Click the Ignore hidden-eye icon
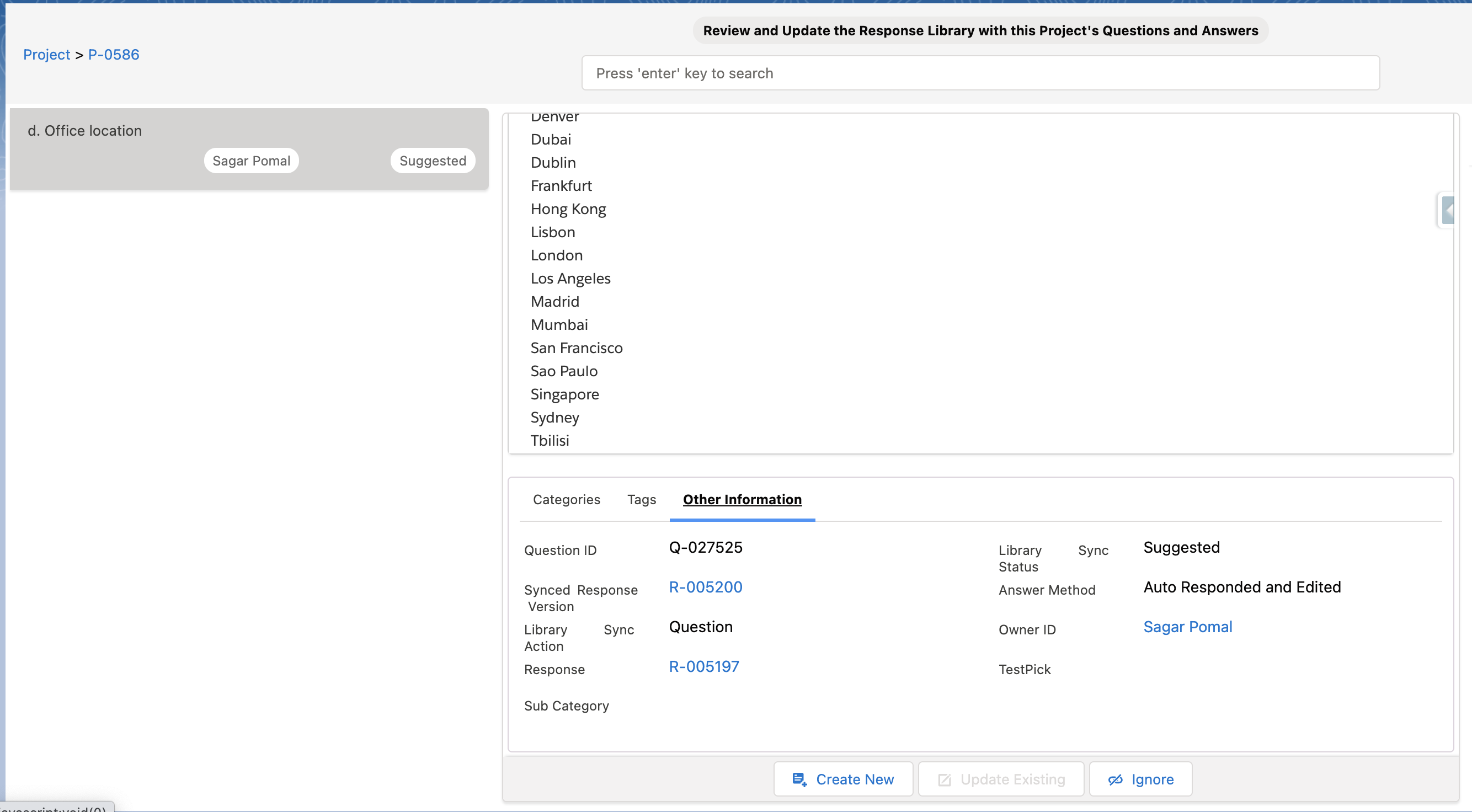 tap(1116, 779)
